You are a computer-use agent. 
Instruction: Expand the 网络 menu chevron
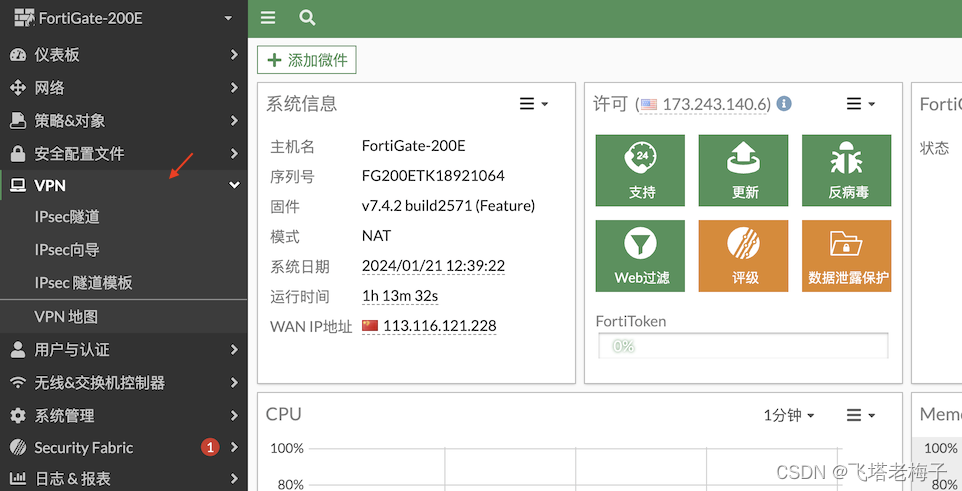234,88
